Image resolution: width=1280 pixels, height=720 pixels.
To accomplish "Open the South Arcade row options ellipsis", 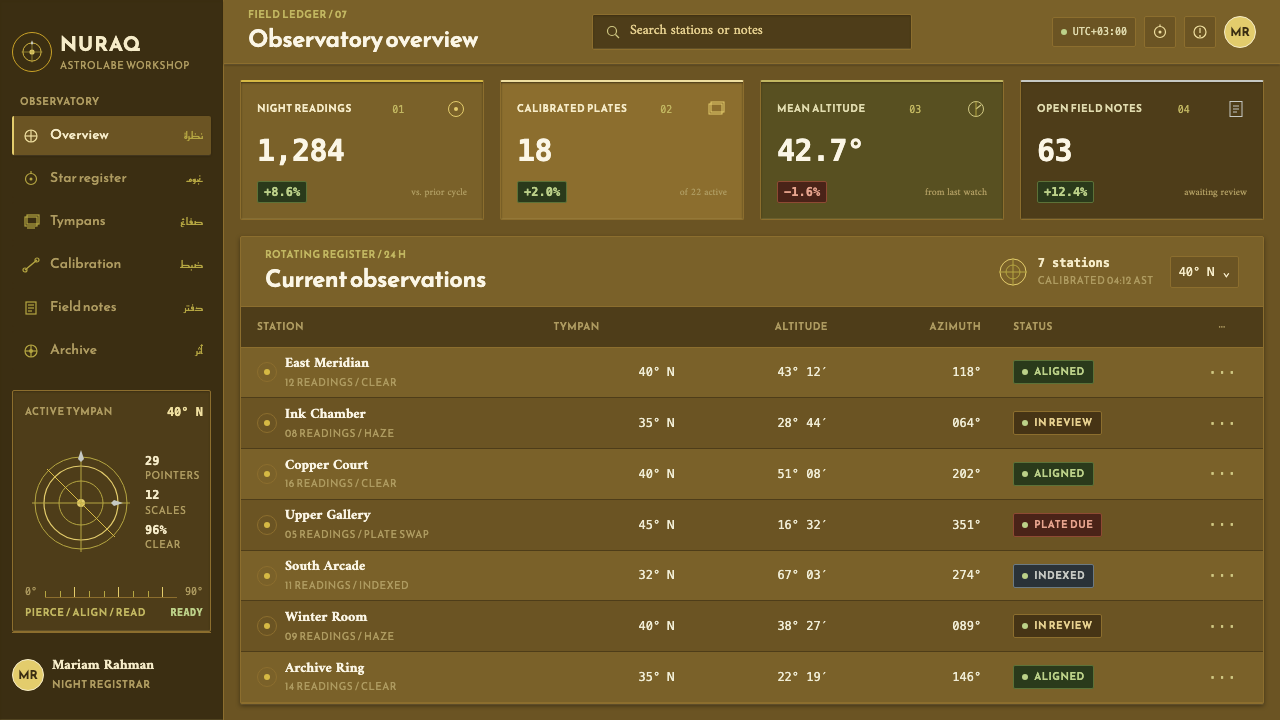I will tap(1222, 575).
